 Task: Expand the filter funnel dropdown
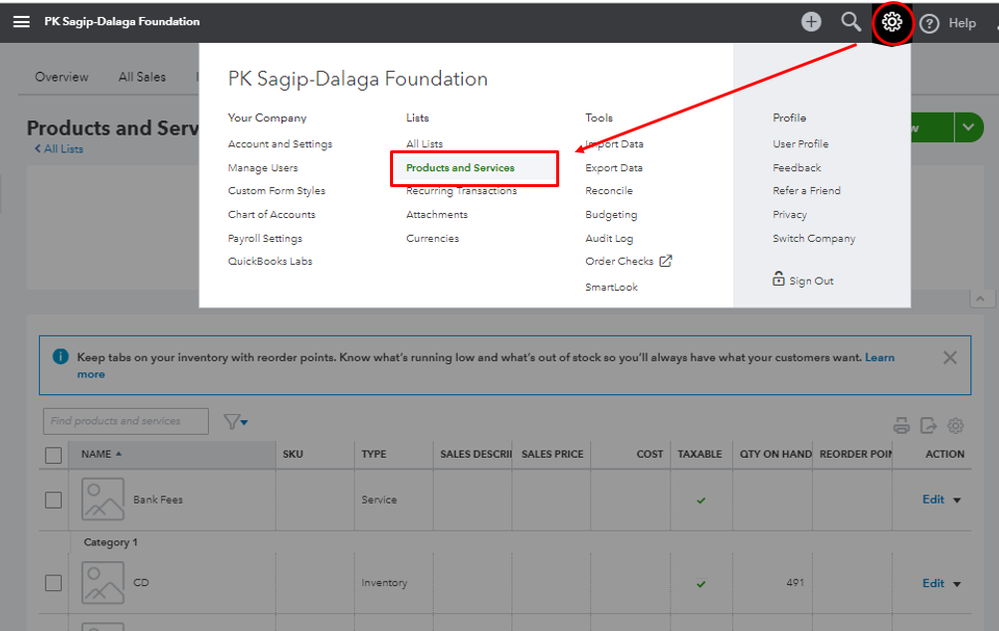pos(236,422)
